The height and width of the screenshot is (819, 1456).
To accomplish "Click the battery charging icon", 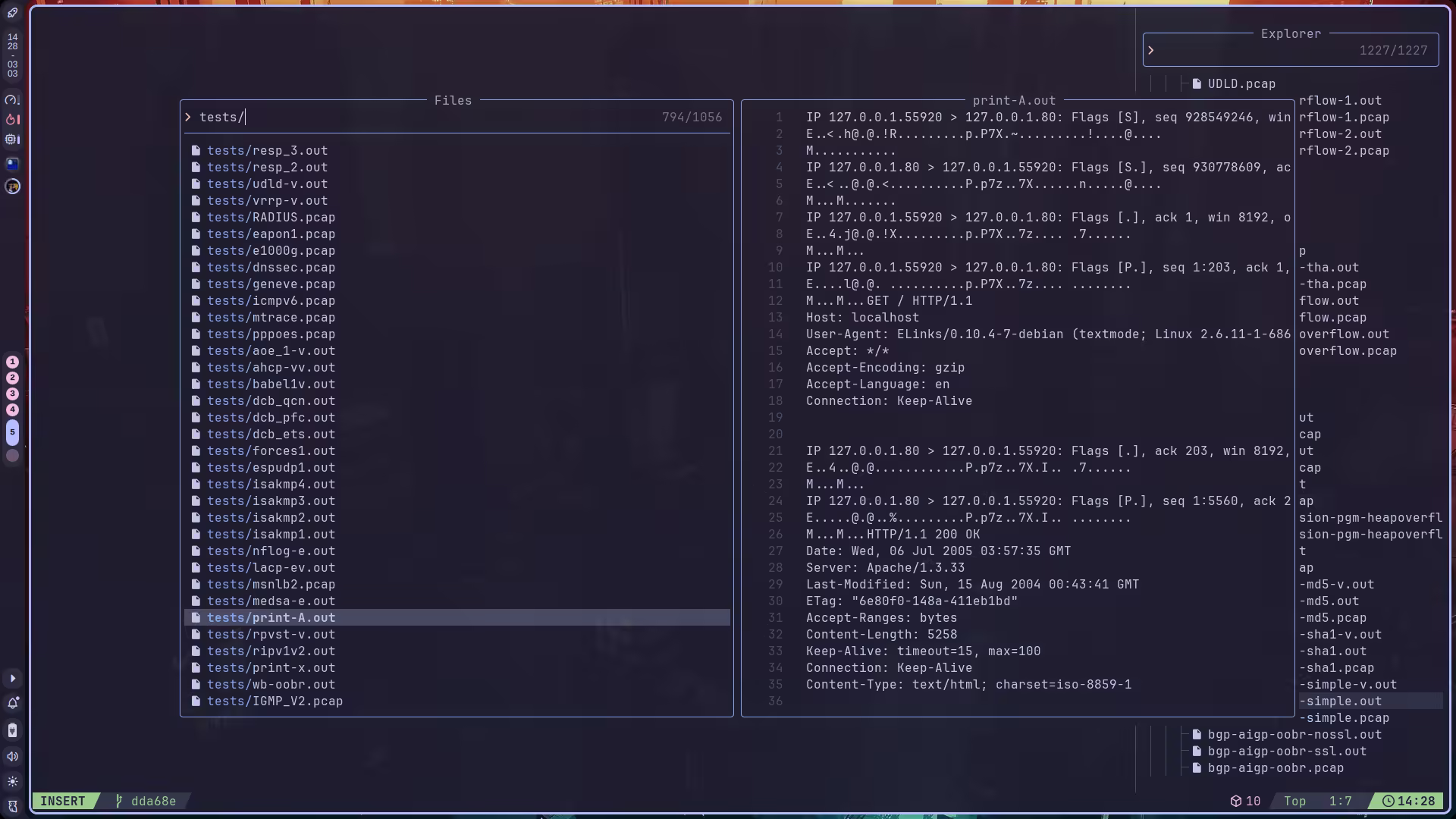I will (12, 730).
